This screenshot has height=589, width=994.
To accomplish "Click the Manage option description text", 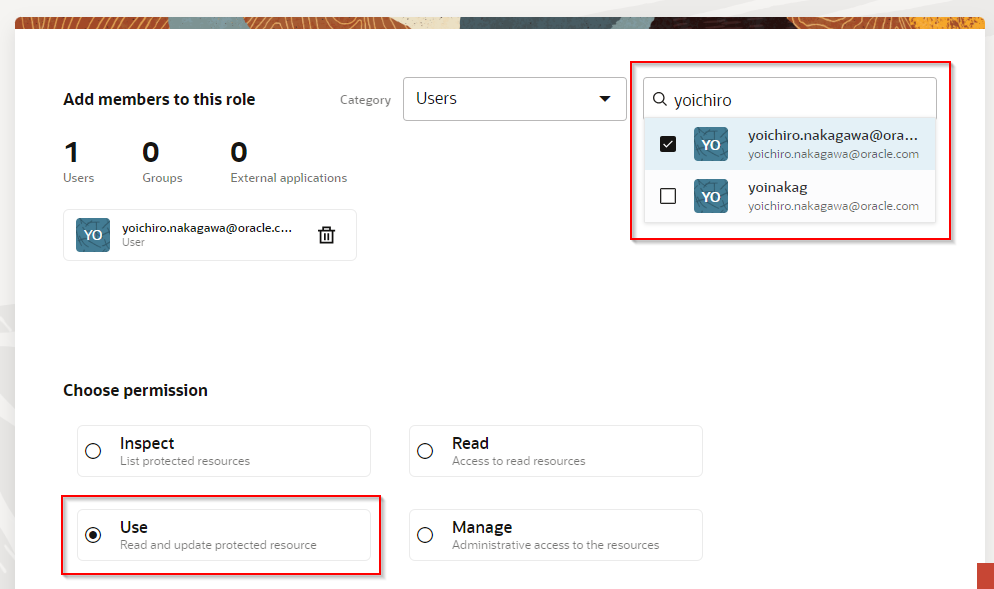I will (x=555, y=545).
